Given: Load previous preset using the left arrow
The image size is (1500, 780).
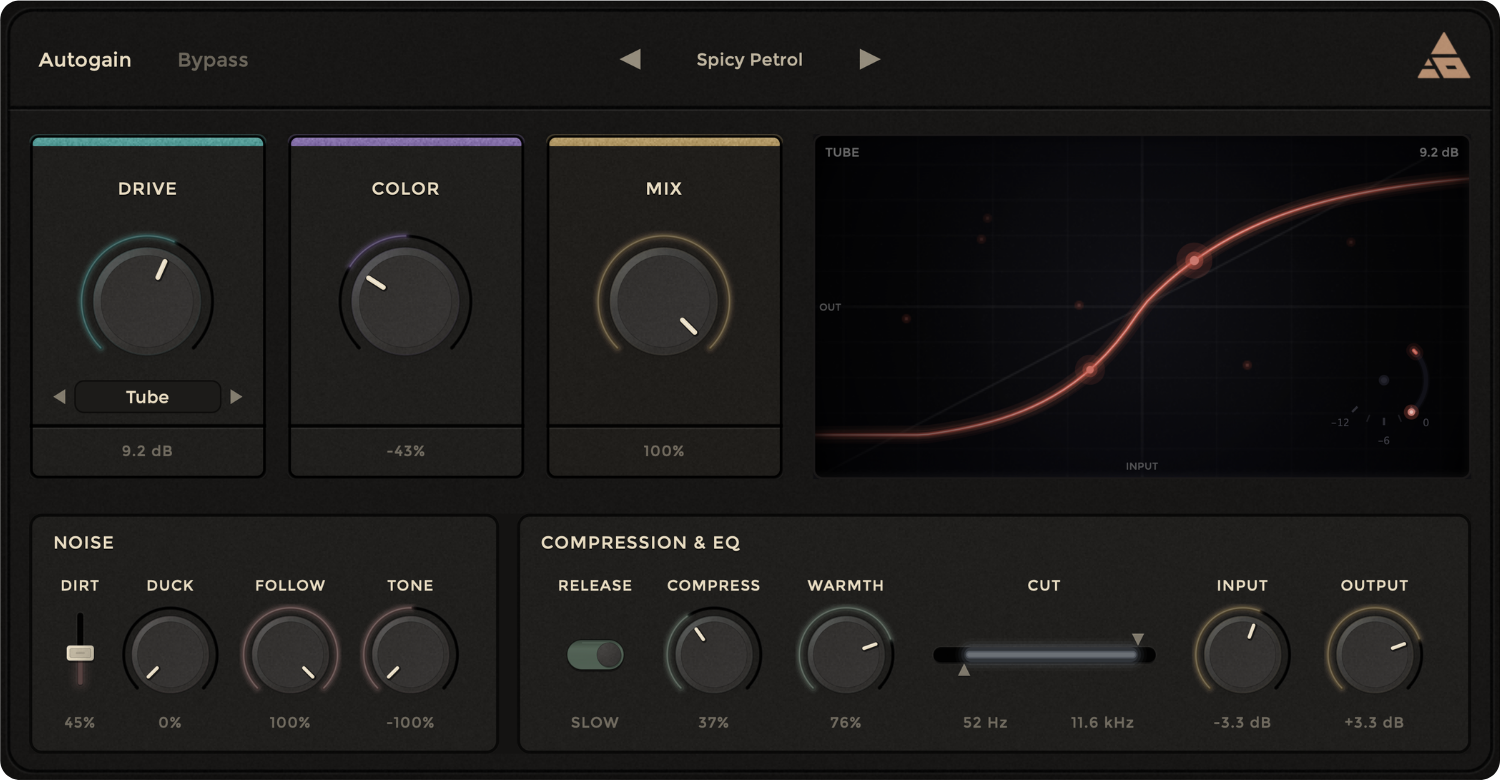Looking at the screenshot, I should click(630, 59).
